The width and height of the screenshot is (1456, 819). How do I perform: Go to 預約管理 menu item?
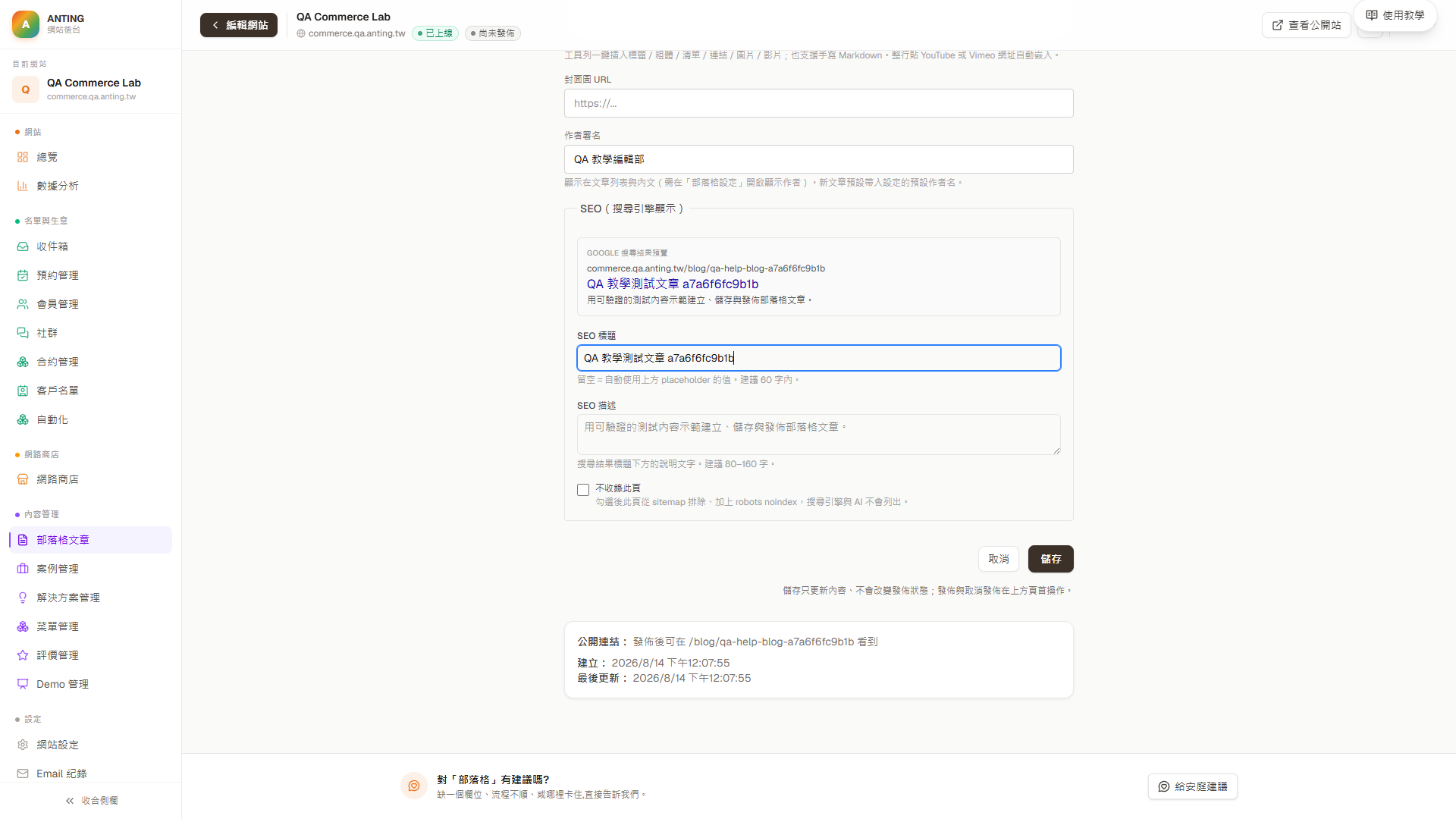91,275
